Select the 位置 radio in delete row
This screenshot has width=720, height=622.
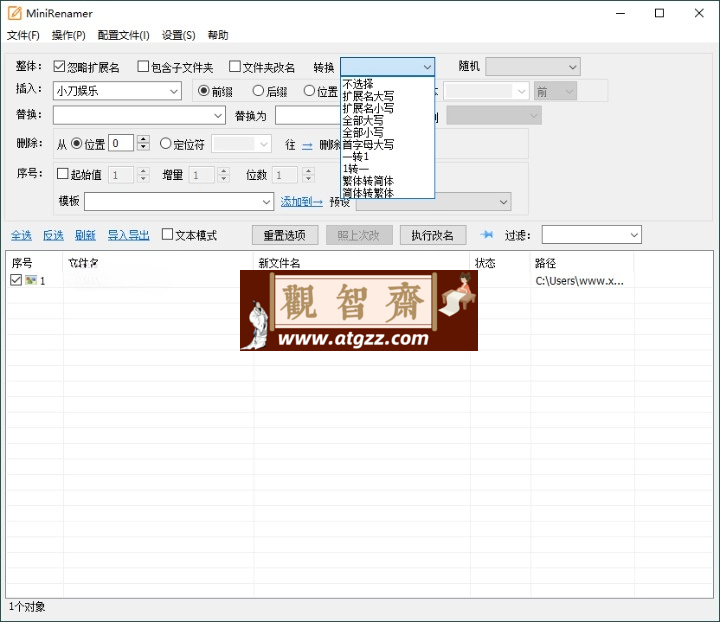click(x=77, y=144)
